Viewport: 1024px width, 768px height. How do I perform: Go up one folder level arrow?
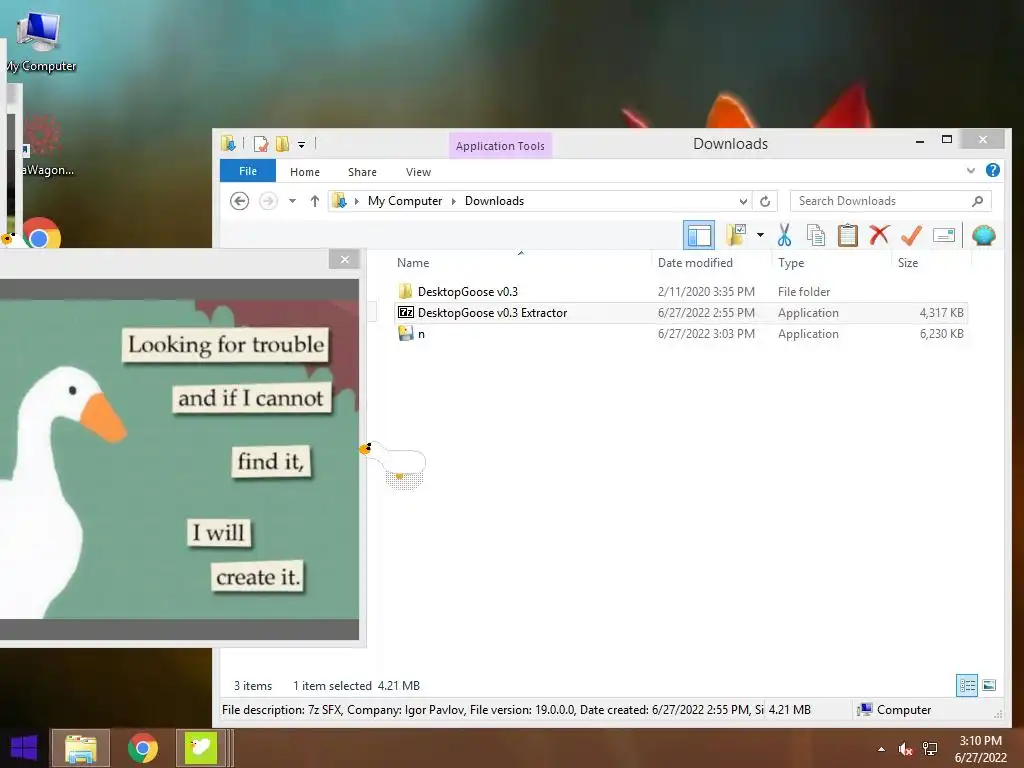pyautogui.click(x=315, y=201)
